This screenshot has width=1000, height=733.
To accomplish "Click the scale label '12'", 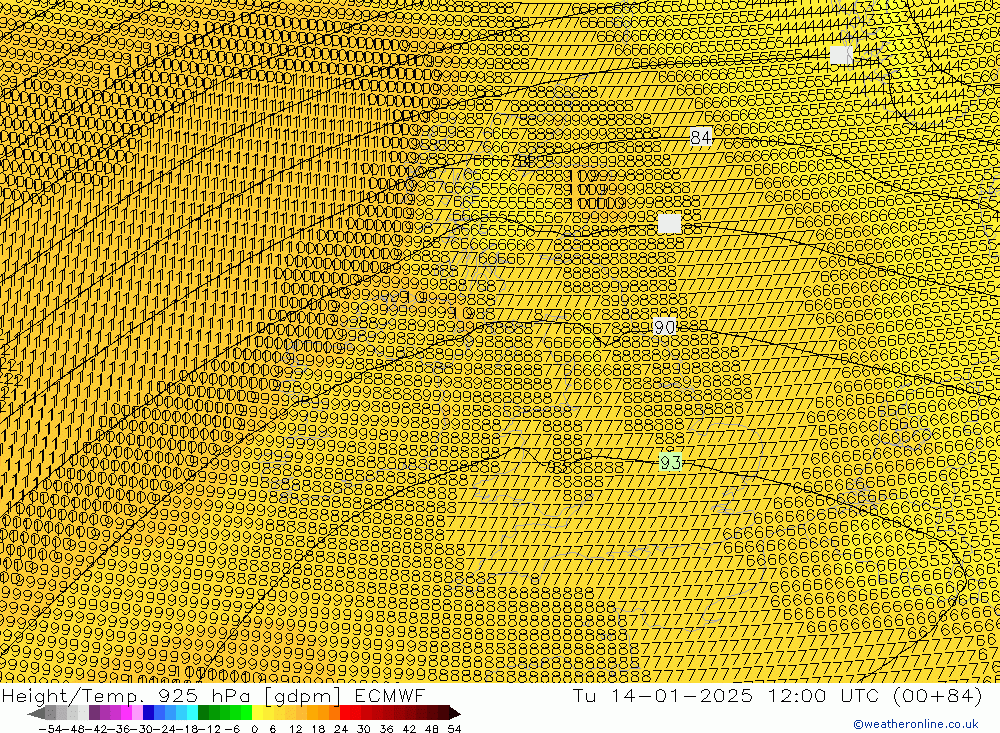I will coord(296,729).
